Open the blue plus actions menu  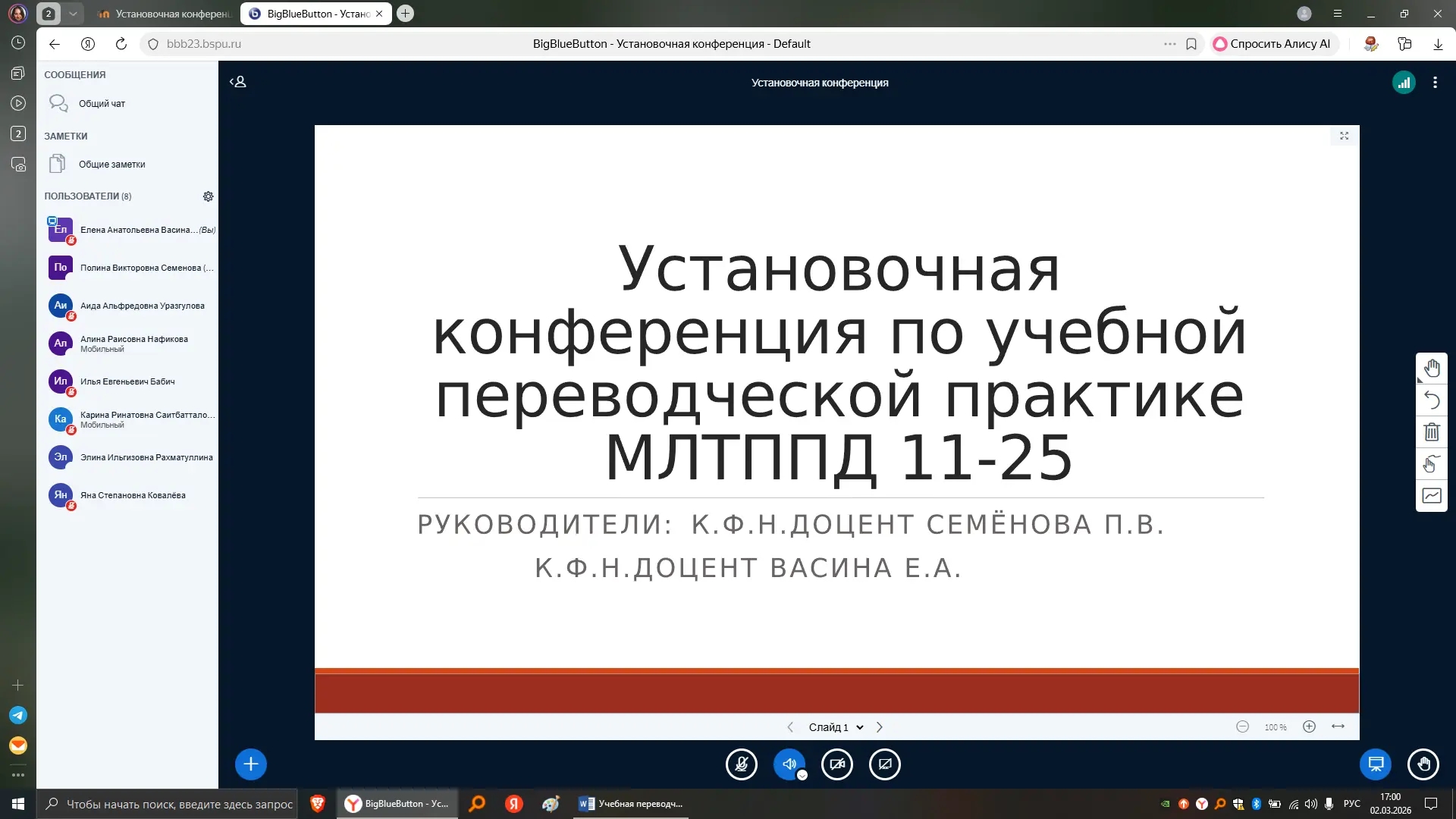click(251, 764)
